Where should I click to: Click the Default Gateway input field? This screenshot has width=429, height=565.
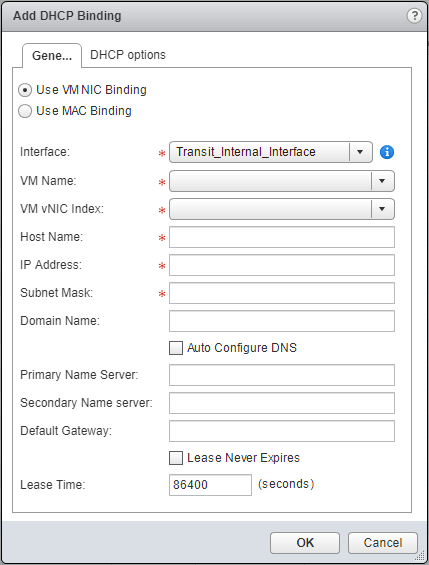[282, 431]
